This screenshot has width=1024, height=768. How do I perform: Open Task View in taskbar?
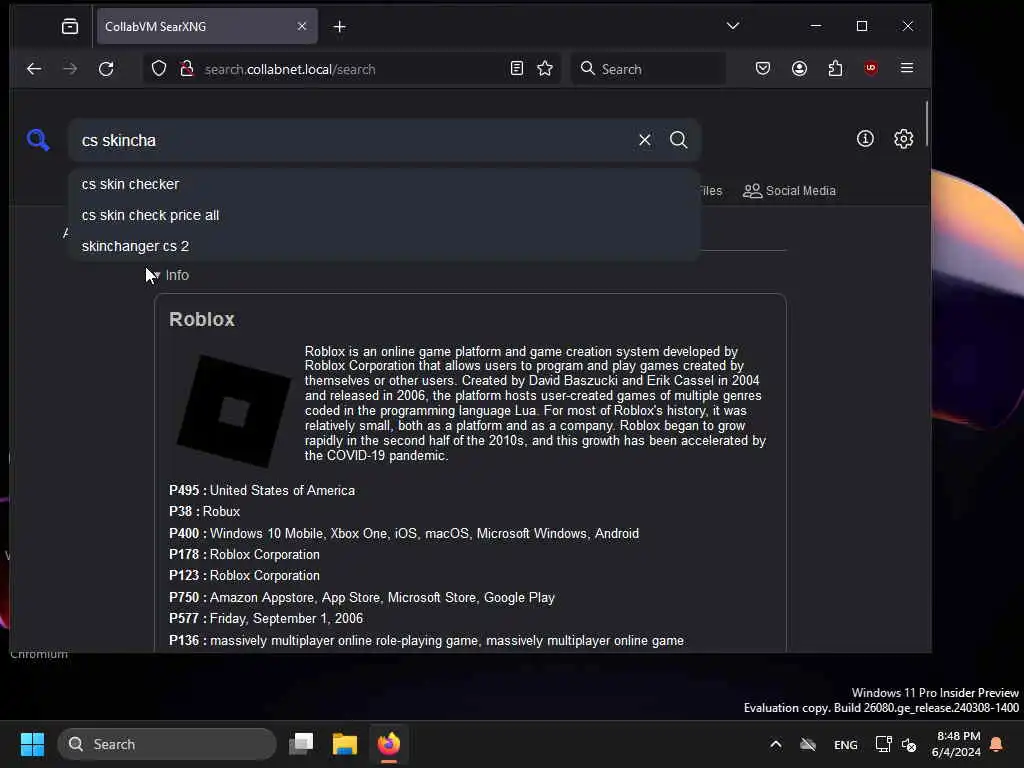(x=301, y=744)
